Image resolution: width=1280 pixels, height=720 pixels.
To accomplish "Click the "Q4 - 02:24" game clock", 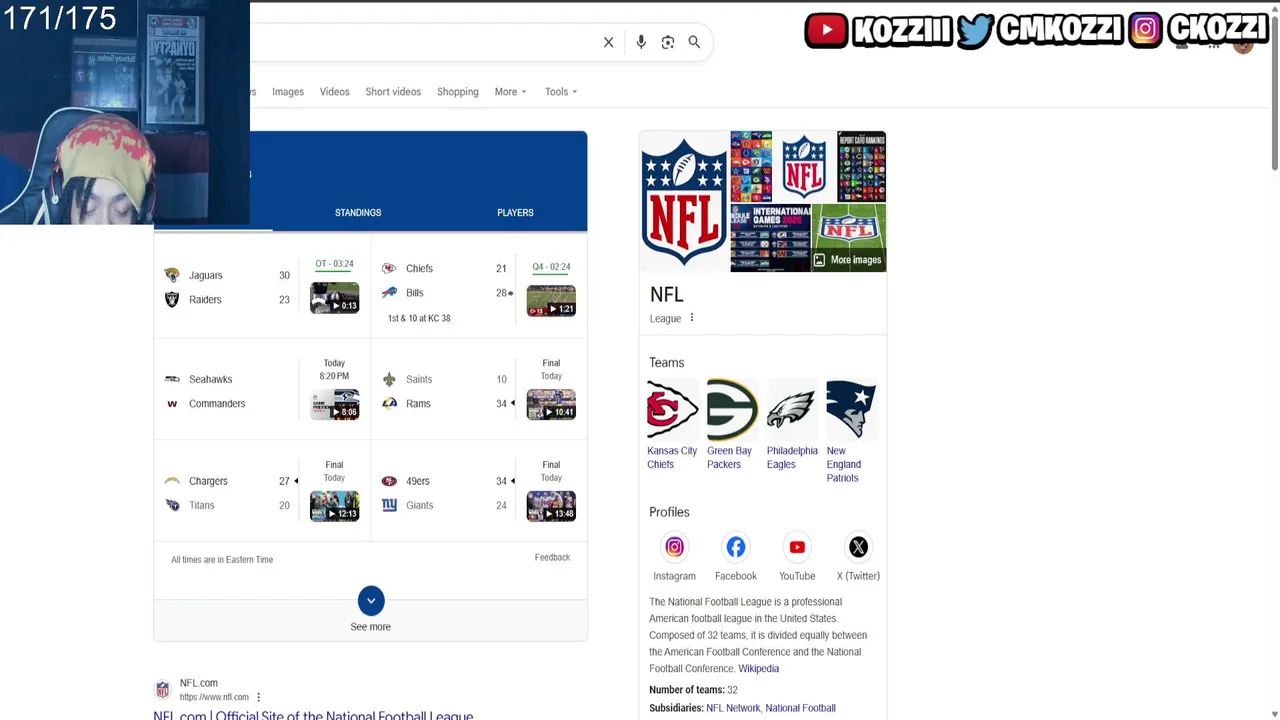I will (551, 267).
